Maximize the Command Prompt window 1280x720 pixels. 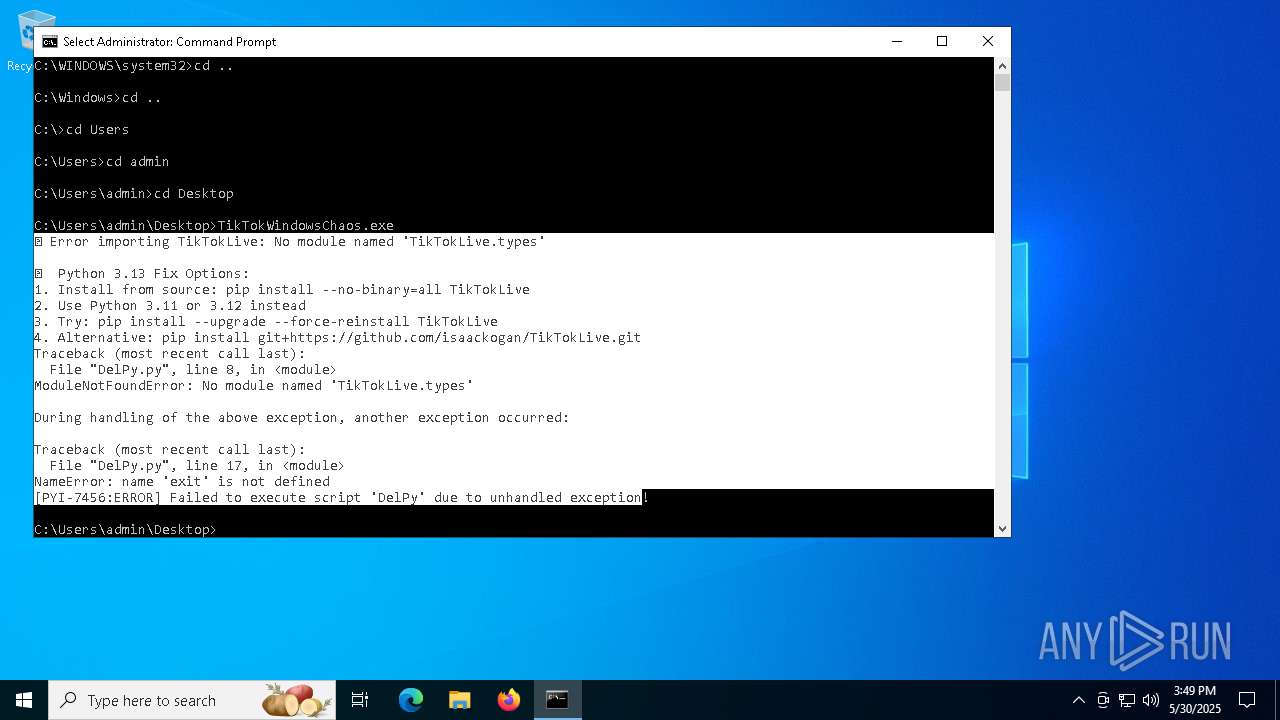(x=942, y=41)
